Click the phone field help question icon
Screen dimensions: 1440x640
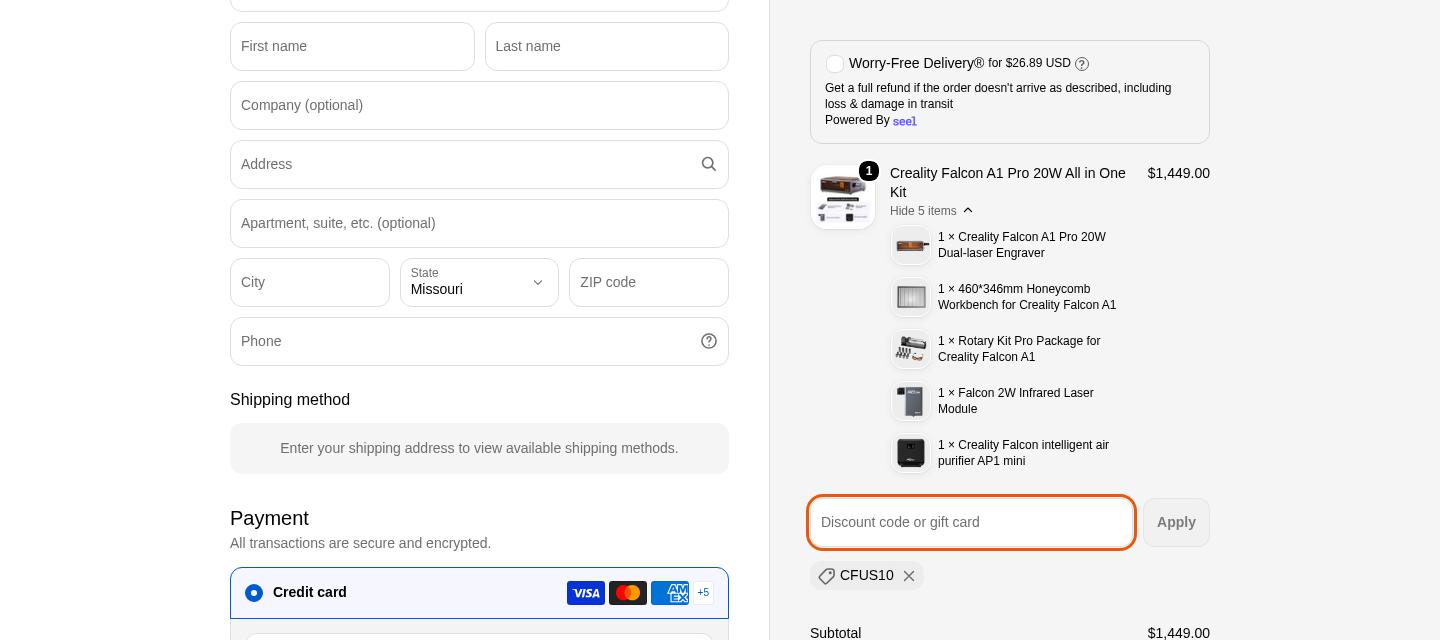[x=709, y=341]
